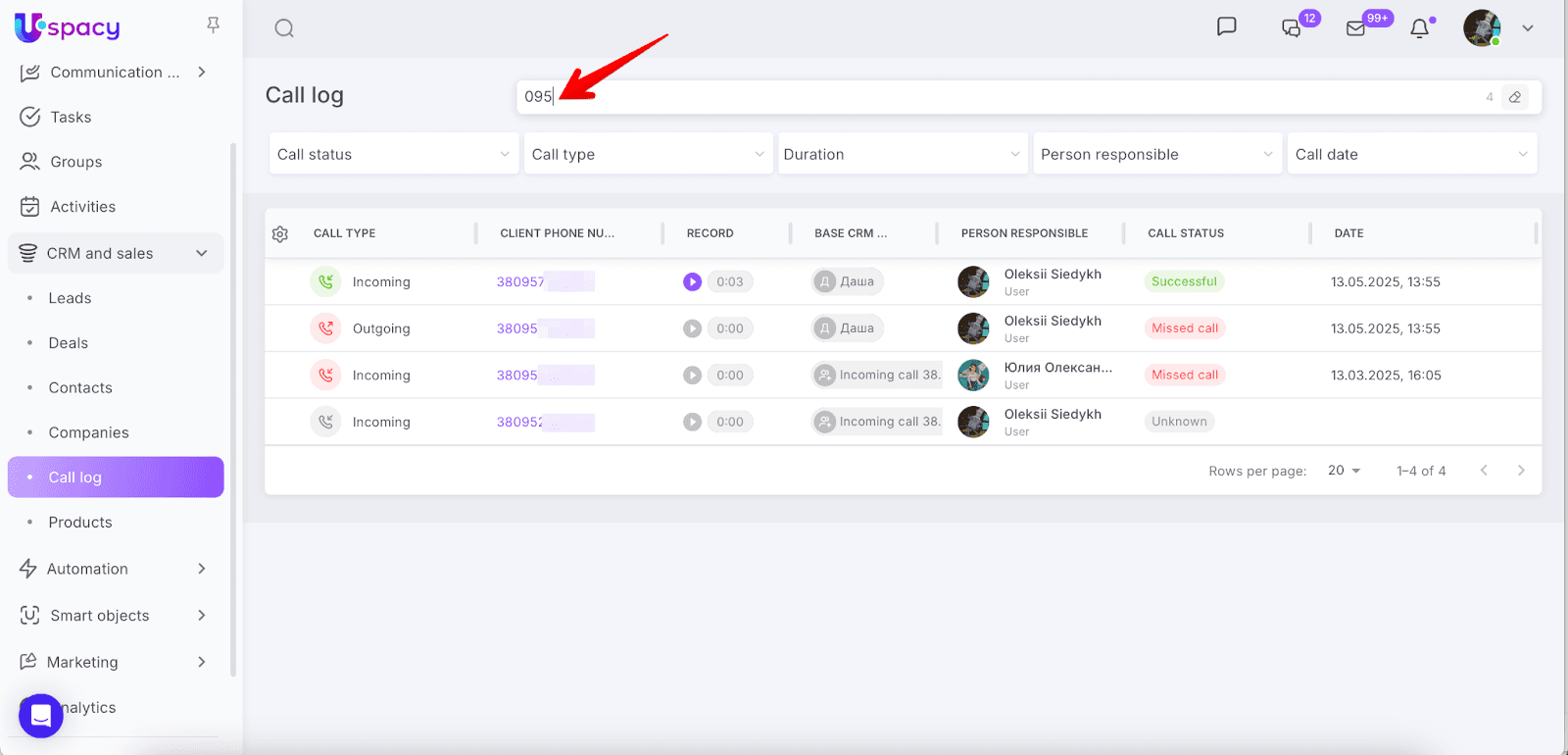Open the mail inbox icon with 99+ badge
Screen dimensions: 1568x755
[x=1356, y=28]
